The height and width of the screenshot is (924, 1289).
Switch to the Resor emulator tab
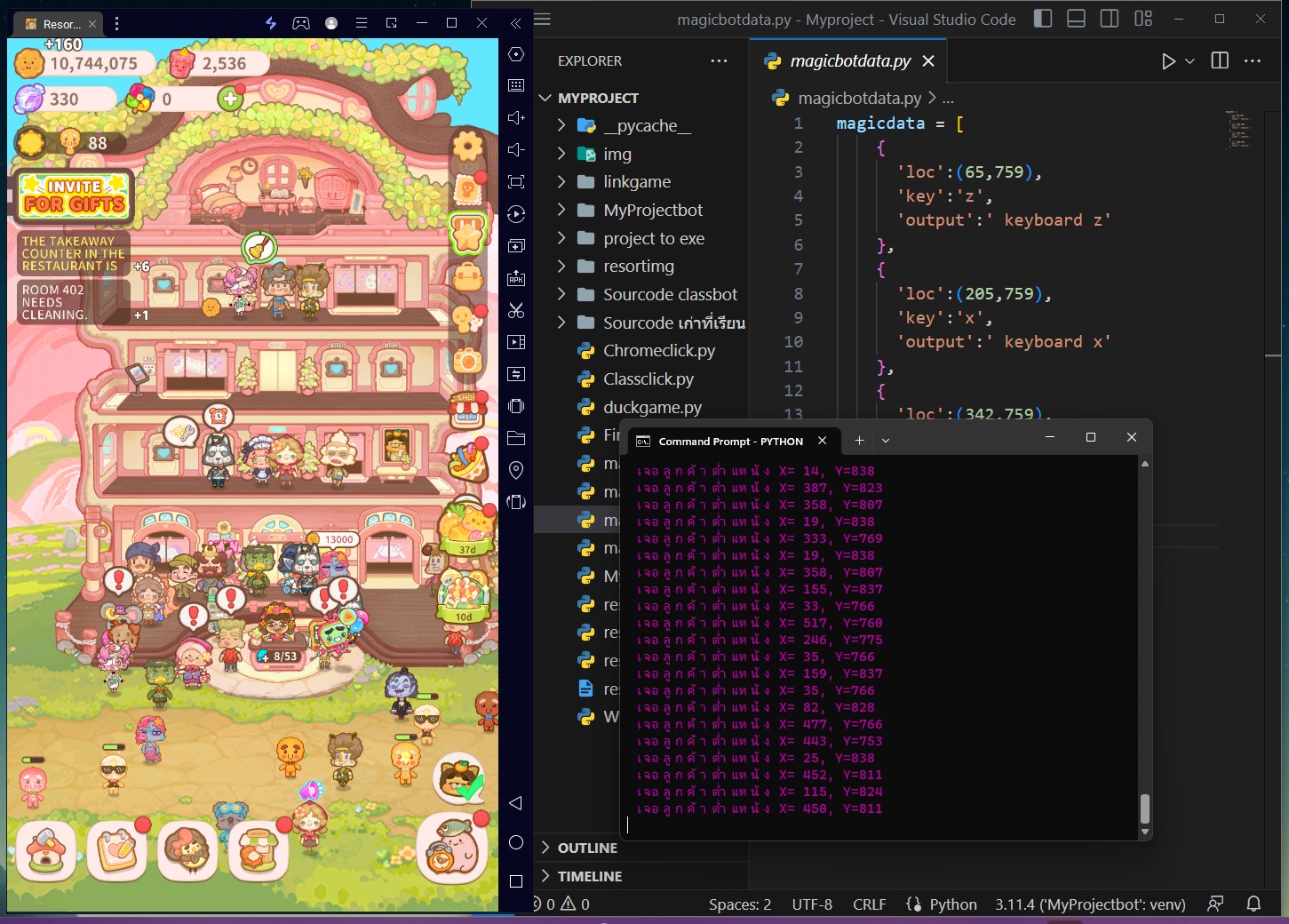click(x=60, y=24)
